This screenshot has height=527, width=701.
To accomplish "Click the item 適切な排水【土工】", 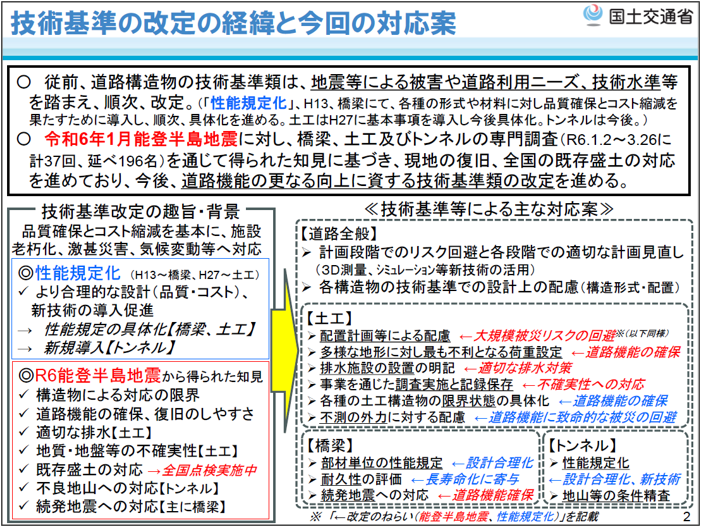I will pyautogui.click(x=94, y=432).
